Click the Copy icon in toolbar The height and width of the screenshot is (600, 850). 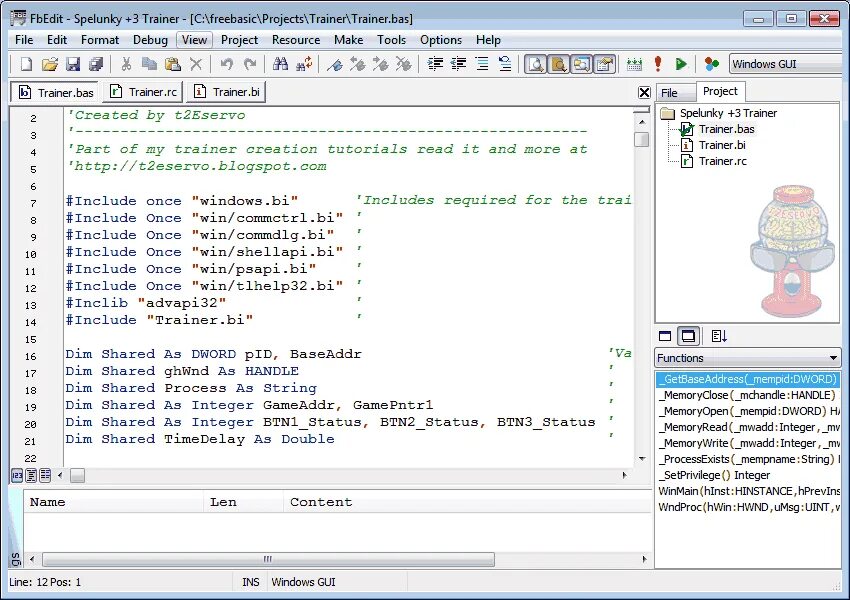pyautogui.click(x=149, y=64)
